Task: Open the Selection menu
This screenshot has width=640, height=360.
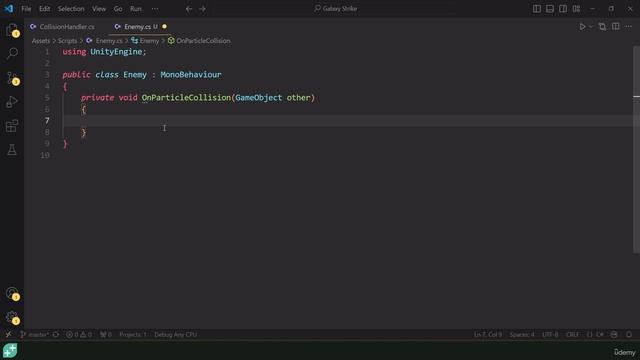Action: click(71, 9)
